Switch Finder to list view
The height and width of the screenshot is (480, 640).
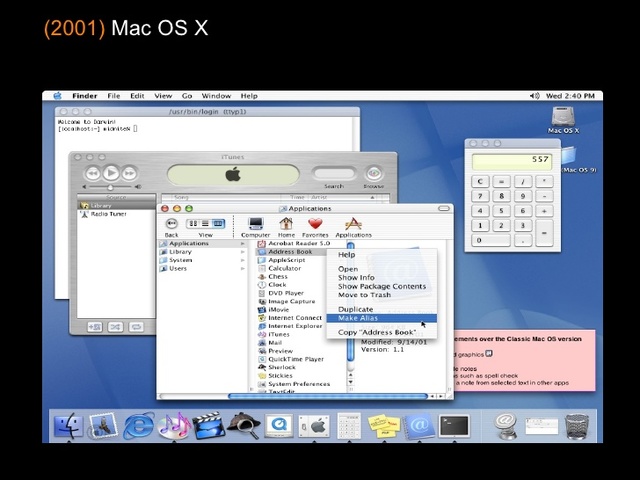[205, 223]
